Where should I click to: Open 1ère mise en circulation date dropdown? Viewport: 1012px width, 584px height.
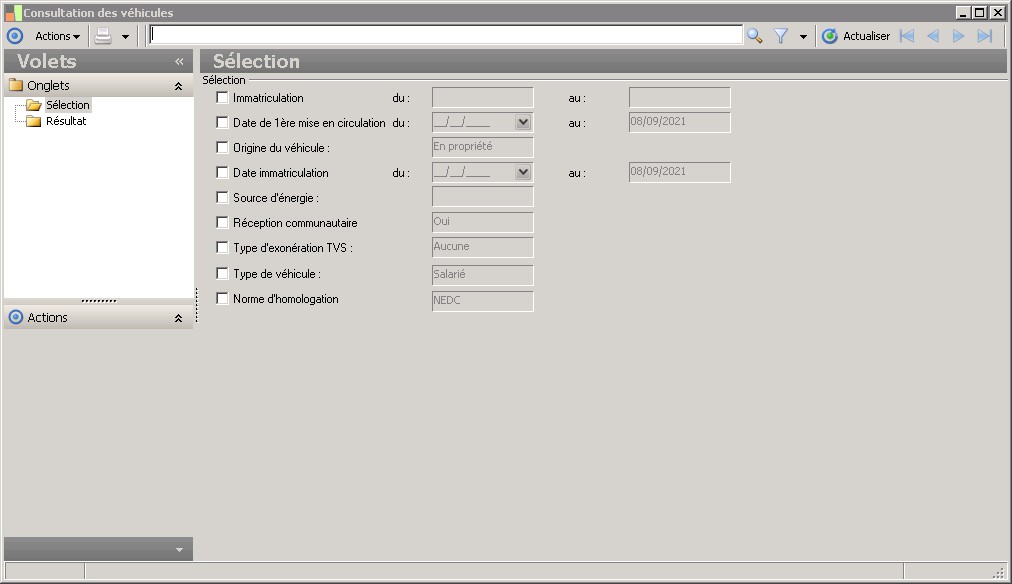[x=523, y=122]
